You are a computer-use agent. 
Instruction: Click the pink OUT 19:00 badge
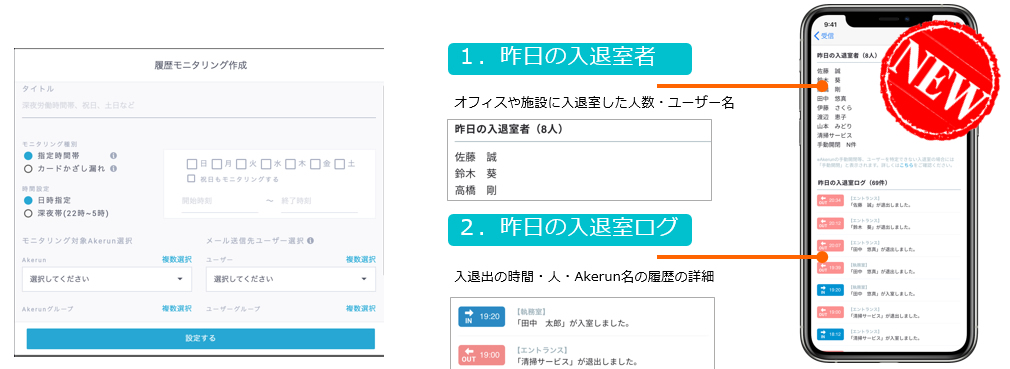[482, 355]
